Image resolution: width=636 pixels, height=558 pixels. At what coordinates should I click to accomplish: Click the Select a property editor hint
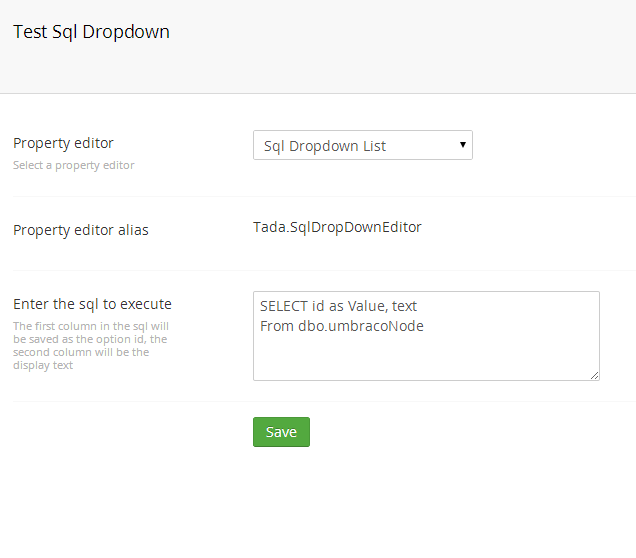(x=73, y=165)
